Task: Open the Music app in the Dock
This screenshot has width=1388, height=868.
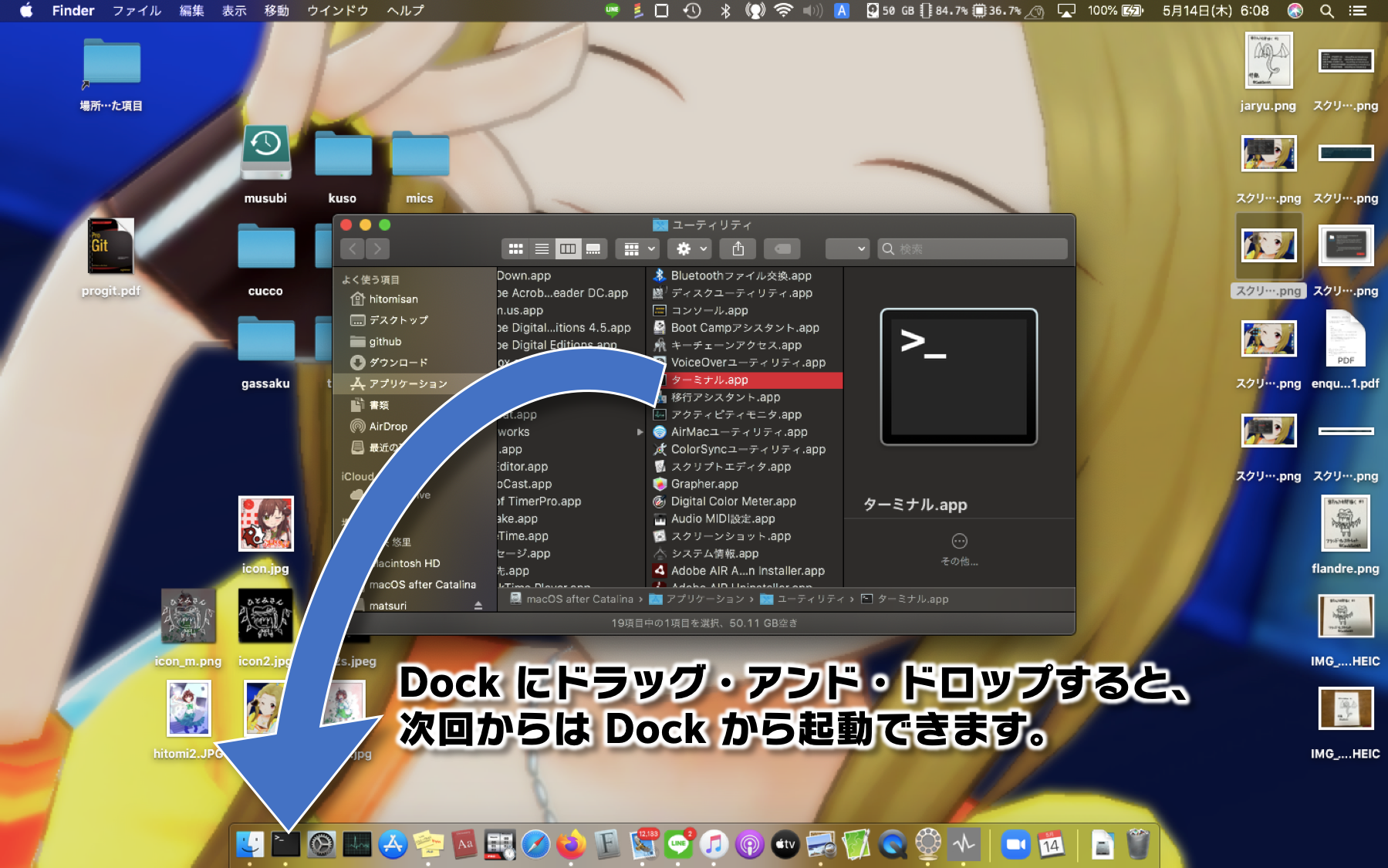Action: pos(714,844)
